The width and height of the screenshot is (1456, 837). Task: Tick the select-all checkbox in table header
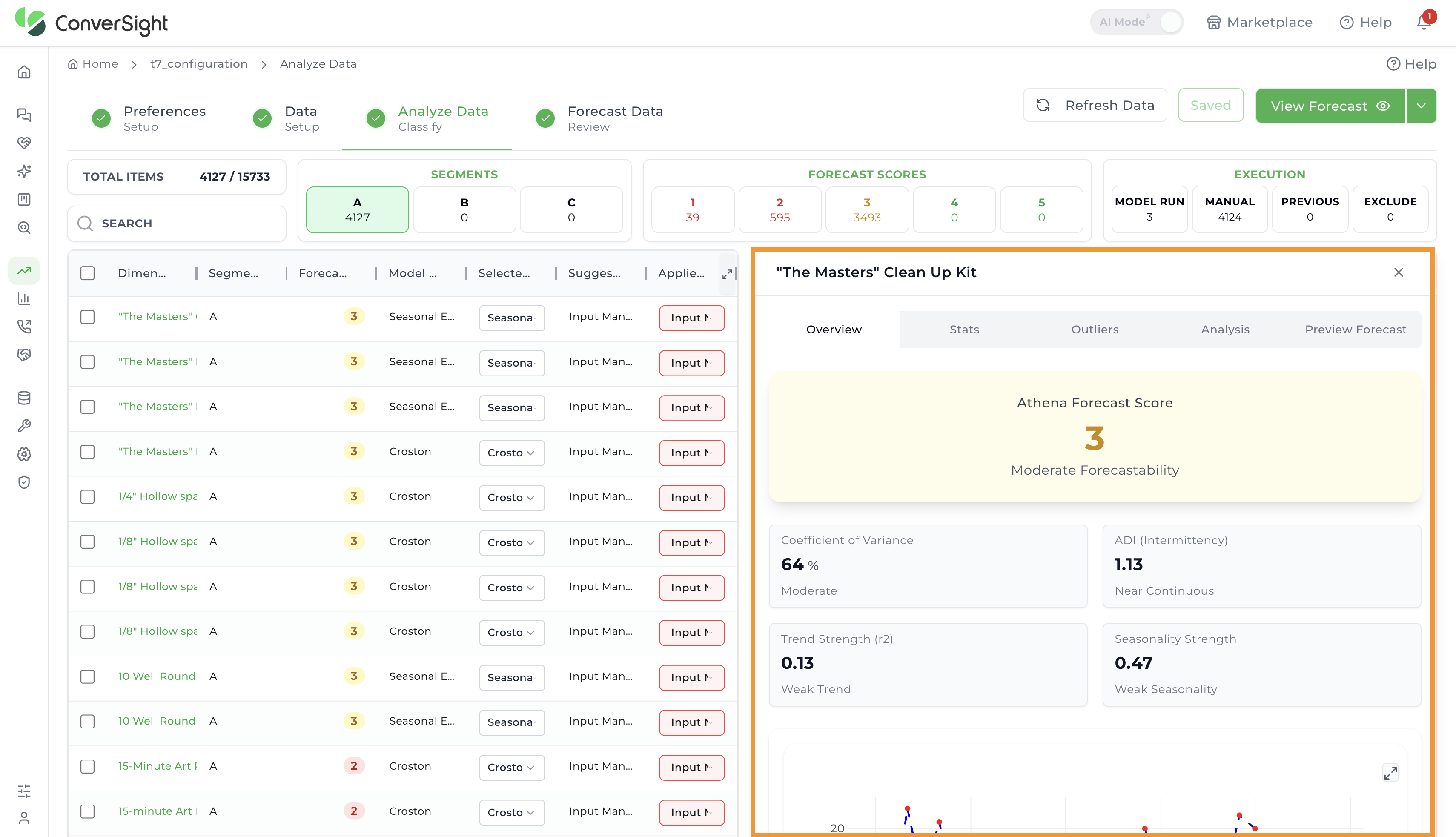(87, 273)
